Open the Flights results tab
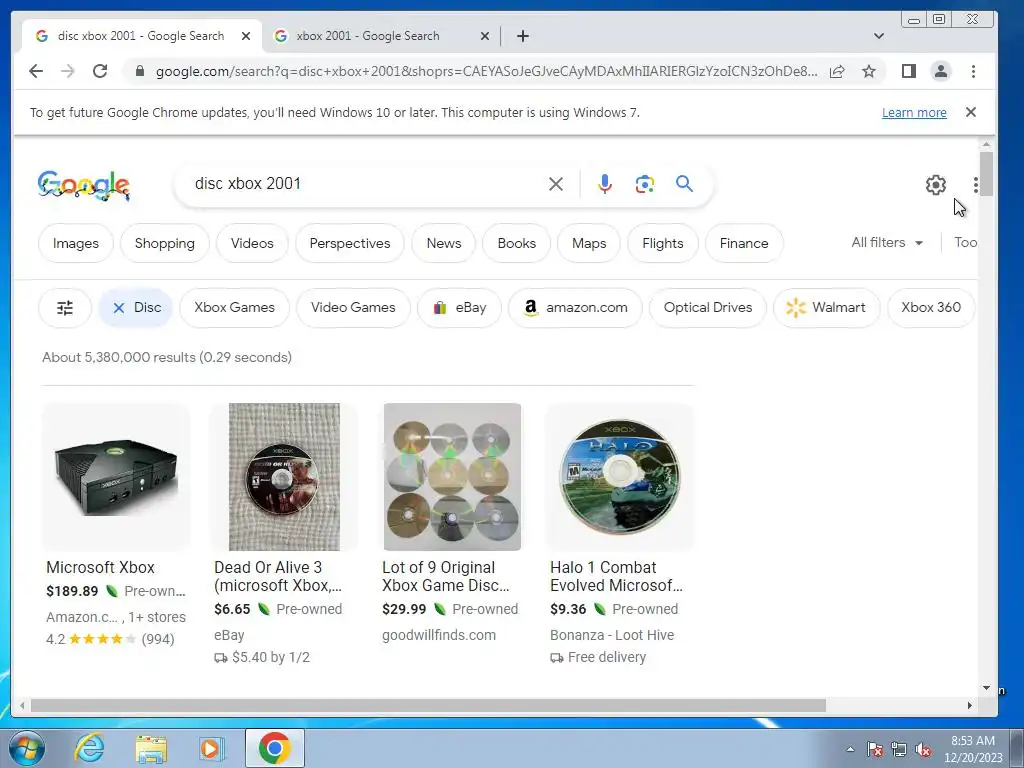The image size is (1024, 768). tap(663, 243)
